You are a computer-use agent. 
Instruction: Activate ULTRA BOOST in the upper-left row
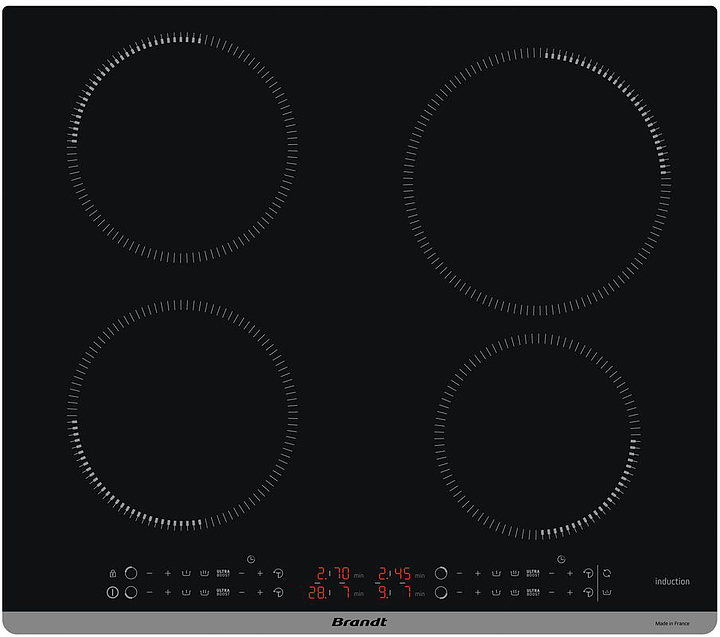(223, 573)
